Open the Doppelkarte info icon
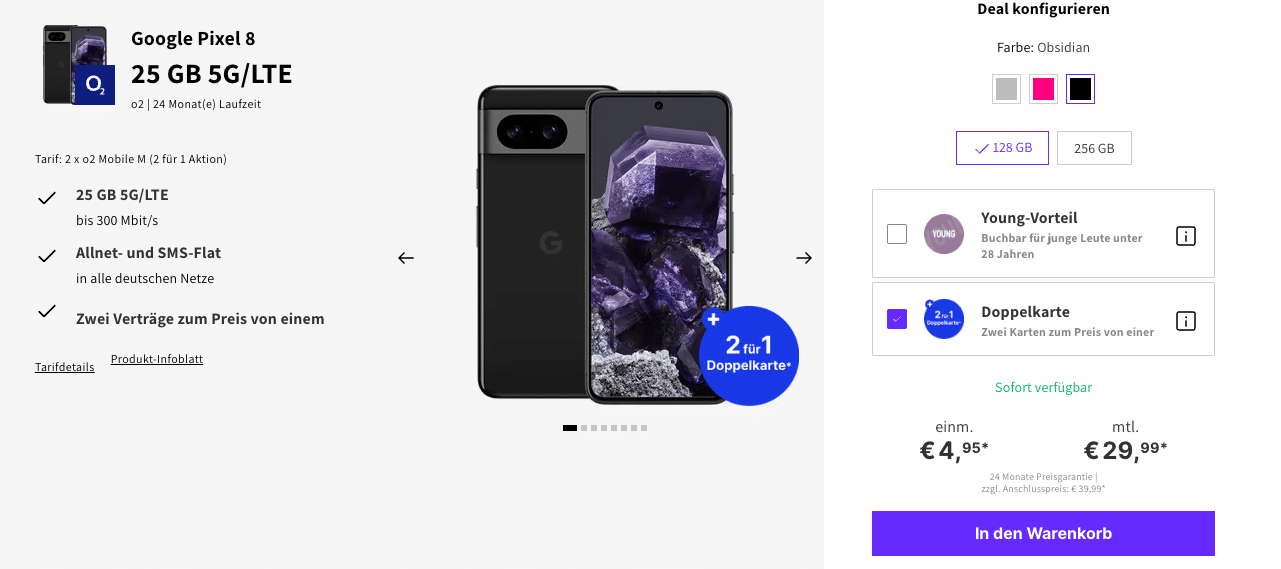Screen dimensions: 1281x569 1185,321
